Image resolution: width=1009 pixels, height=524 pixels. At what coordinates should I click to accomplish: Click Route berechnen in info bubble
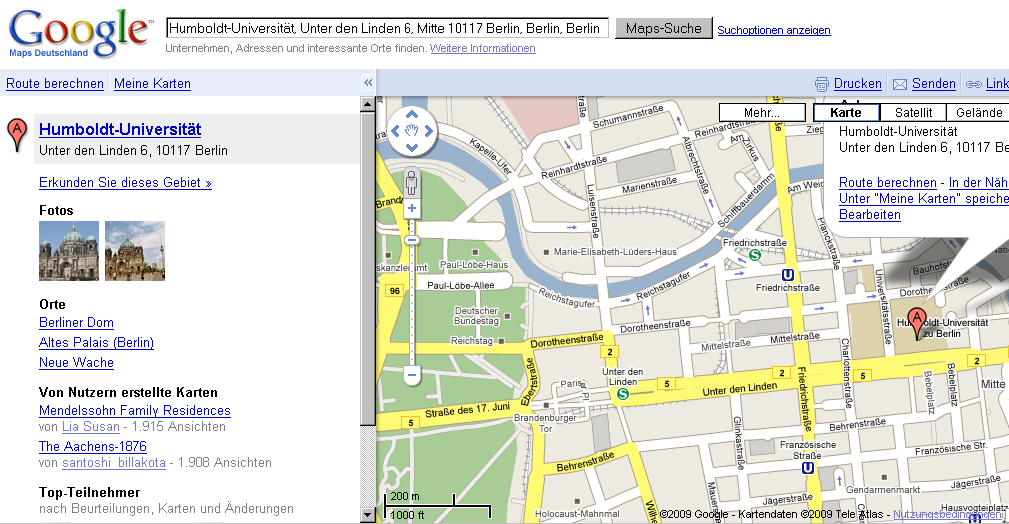pos(888,183)
